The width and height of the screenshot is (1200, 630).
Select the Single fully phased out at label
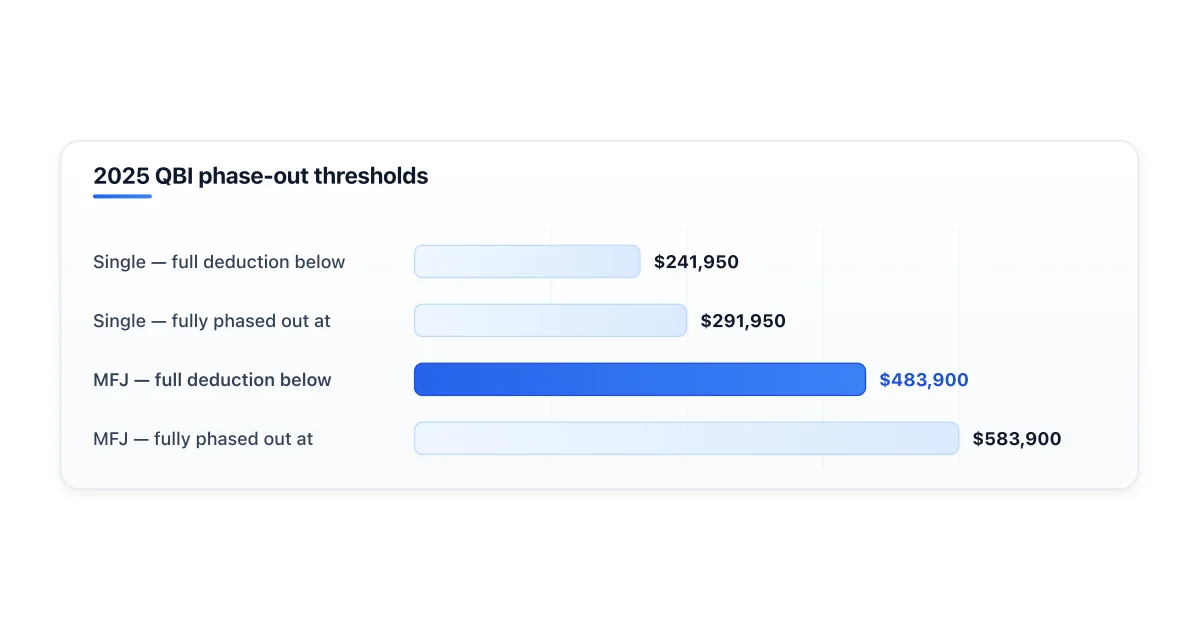pos(212,321)
